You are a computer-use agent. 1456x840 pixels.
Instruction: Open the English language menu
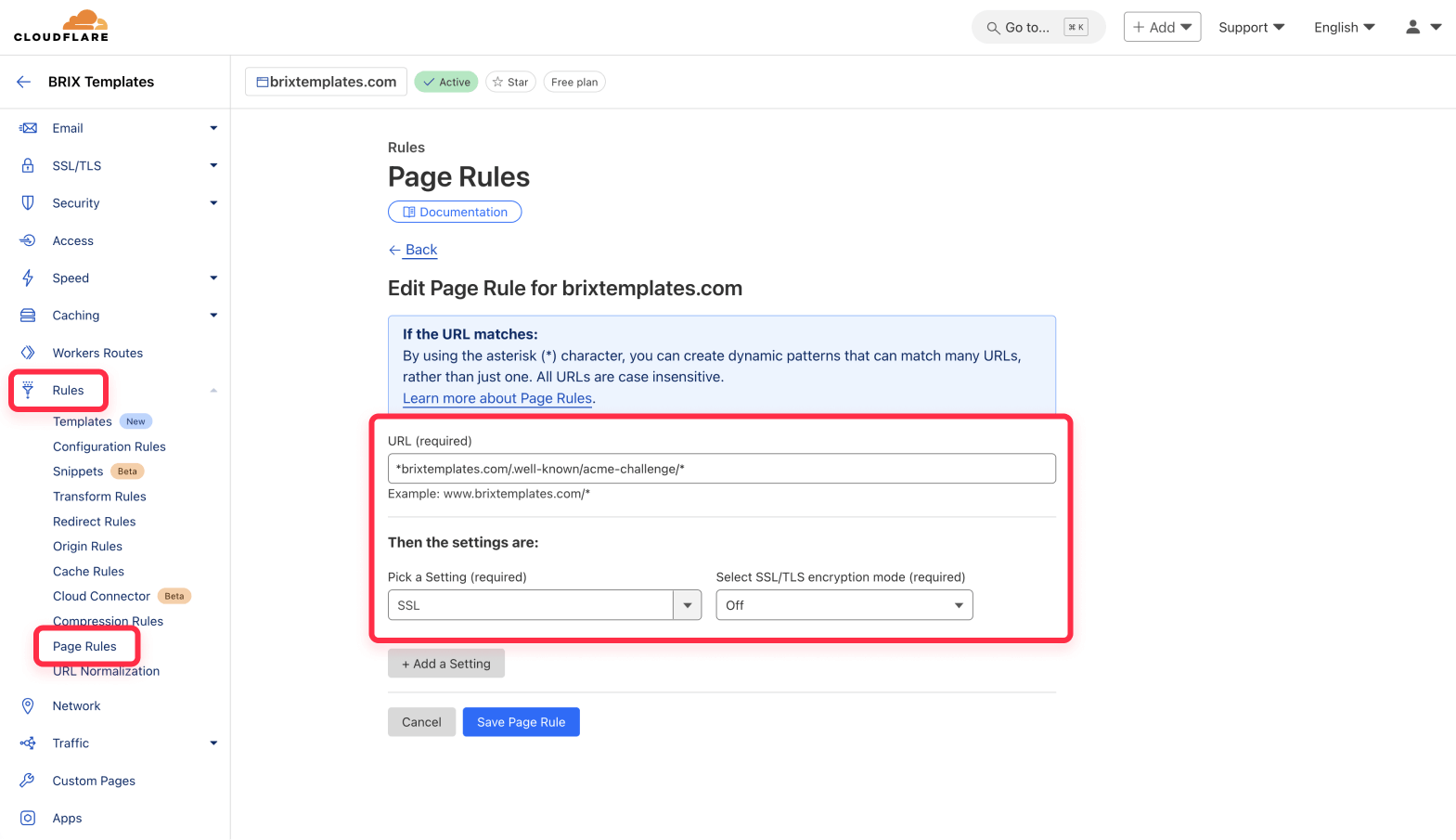tap(1345, 27)
